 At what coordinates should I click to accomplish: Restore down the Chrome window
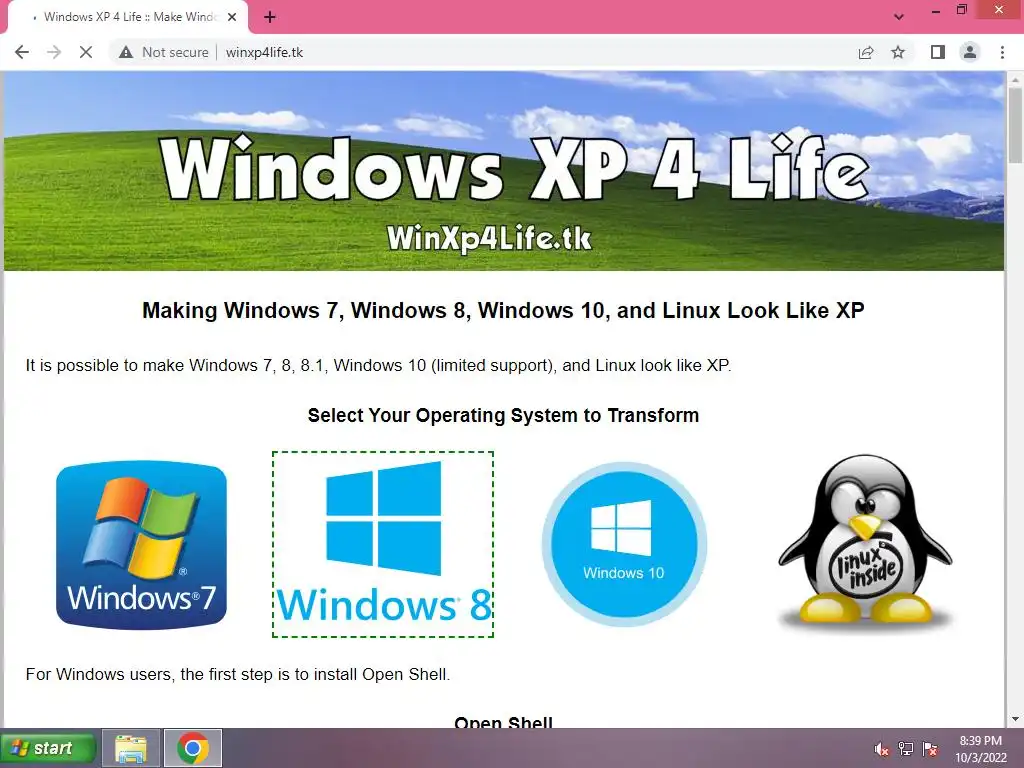(961, 10)
